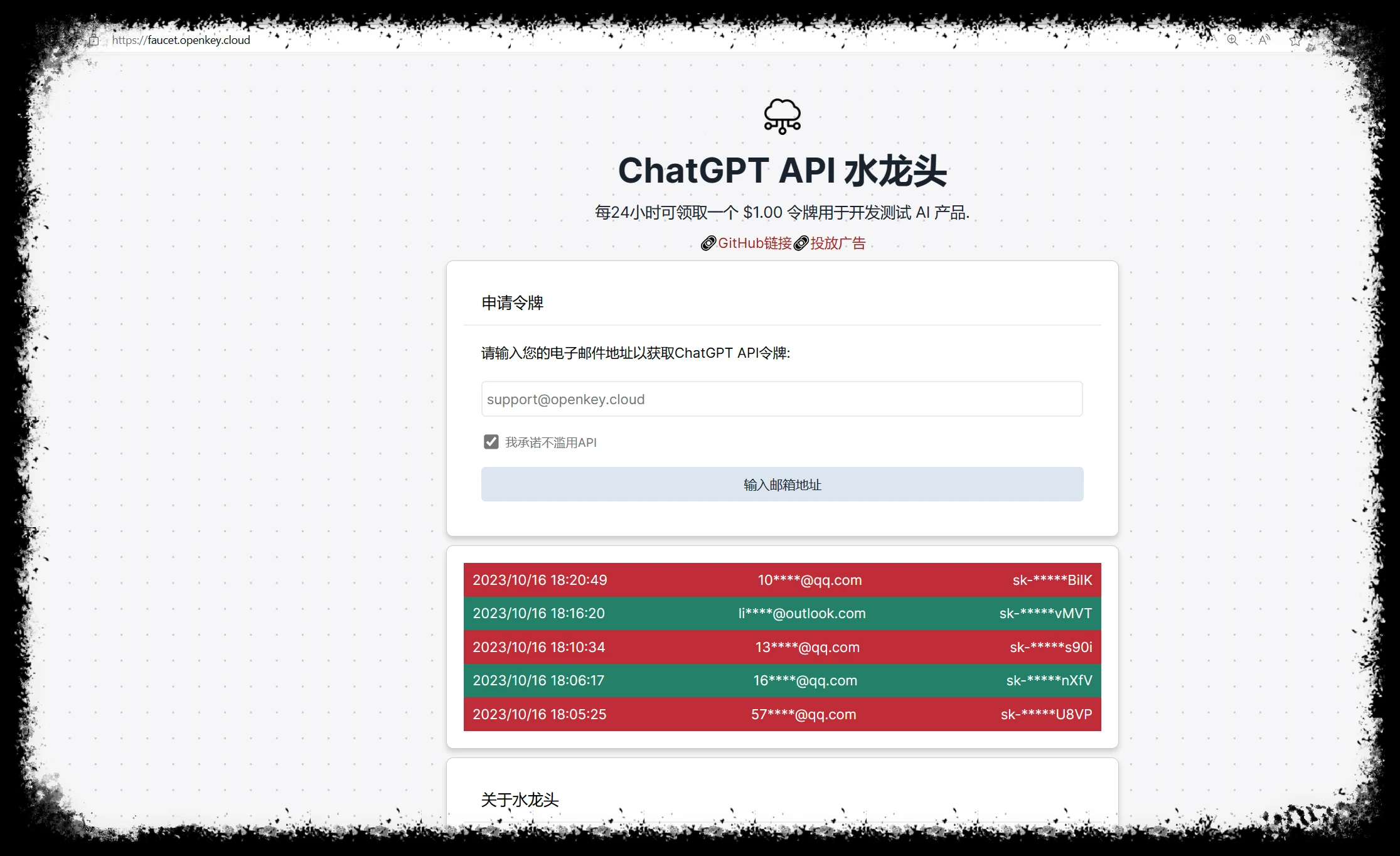
Task: Select email 16****@qq.com
Action: click(x=805, y=681)
